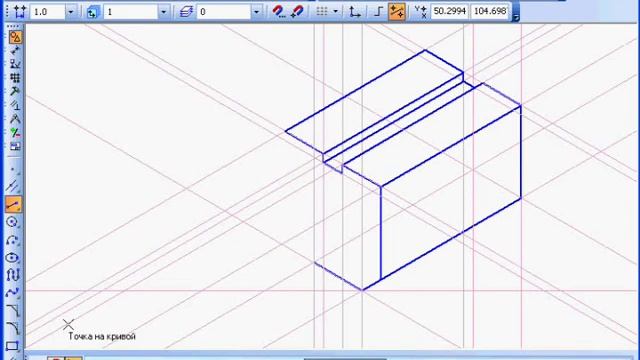This screenshot has height=360, width=640.
Task: Expand the layer dropdown showing 0
Action: [257, 12]
